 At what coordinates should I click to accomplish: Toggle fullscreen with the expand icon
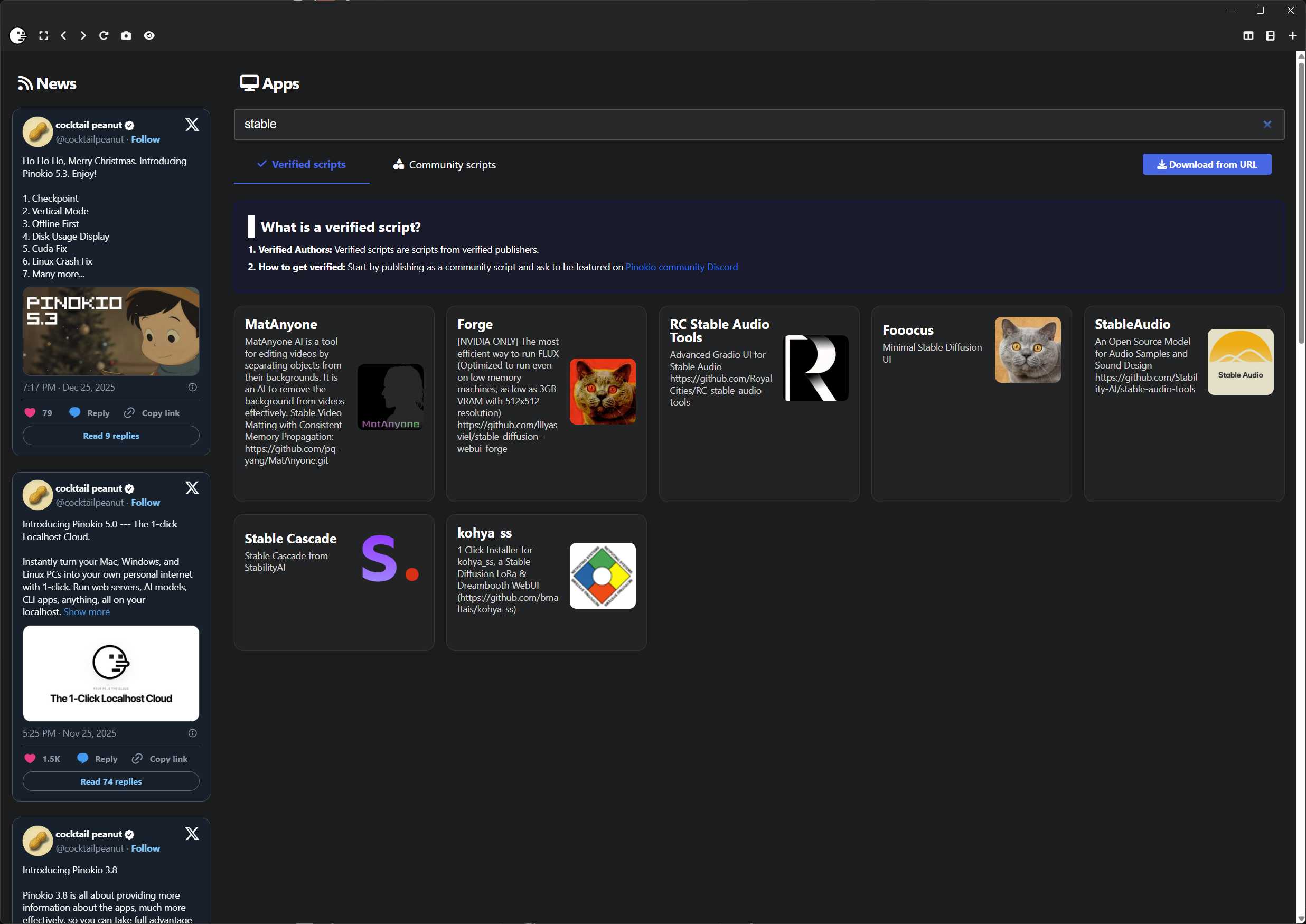(43, 35)
